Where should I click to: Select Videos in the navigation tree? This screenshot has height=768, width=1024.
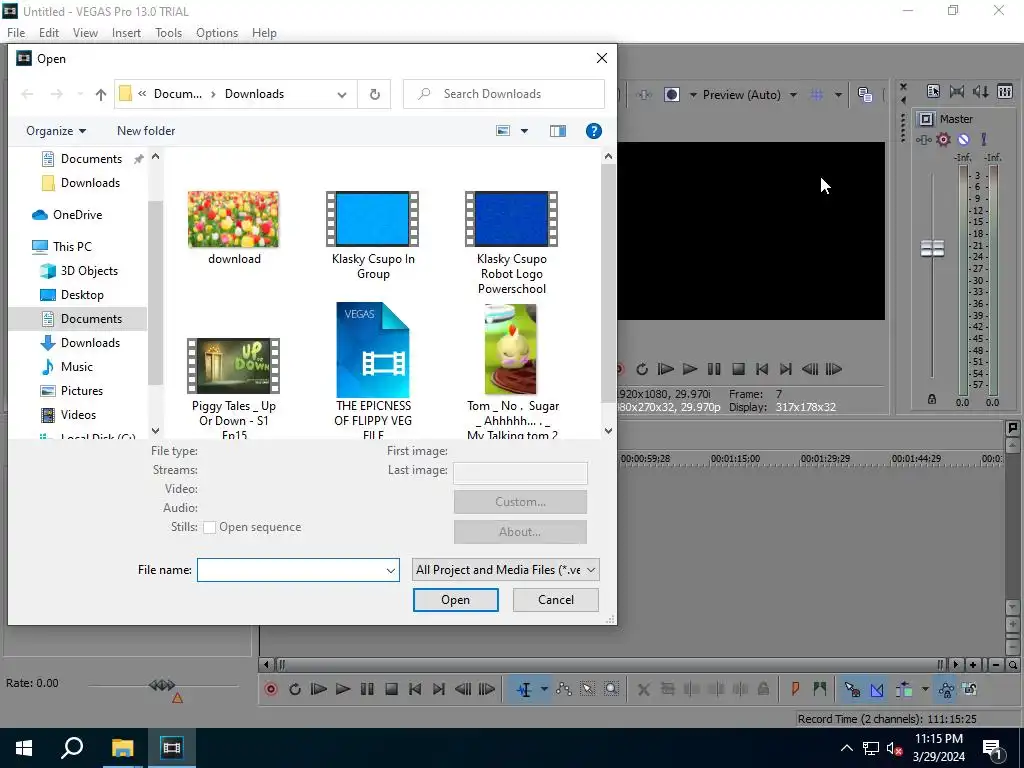pos(78,415)
